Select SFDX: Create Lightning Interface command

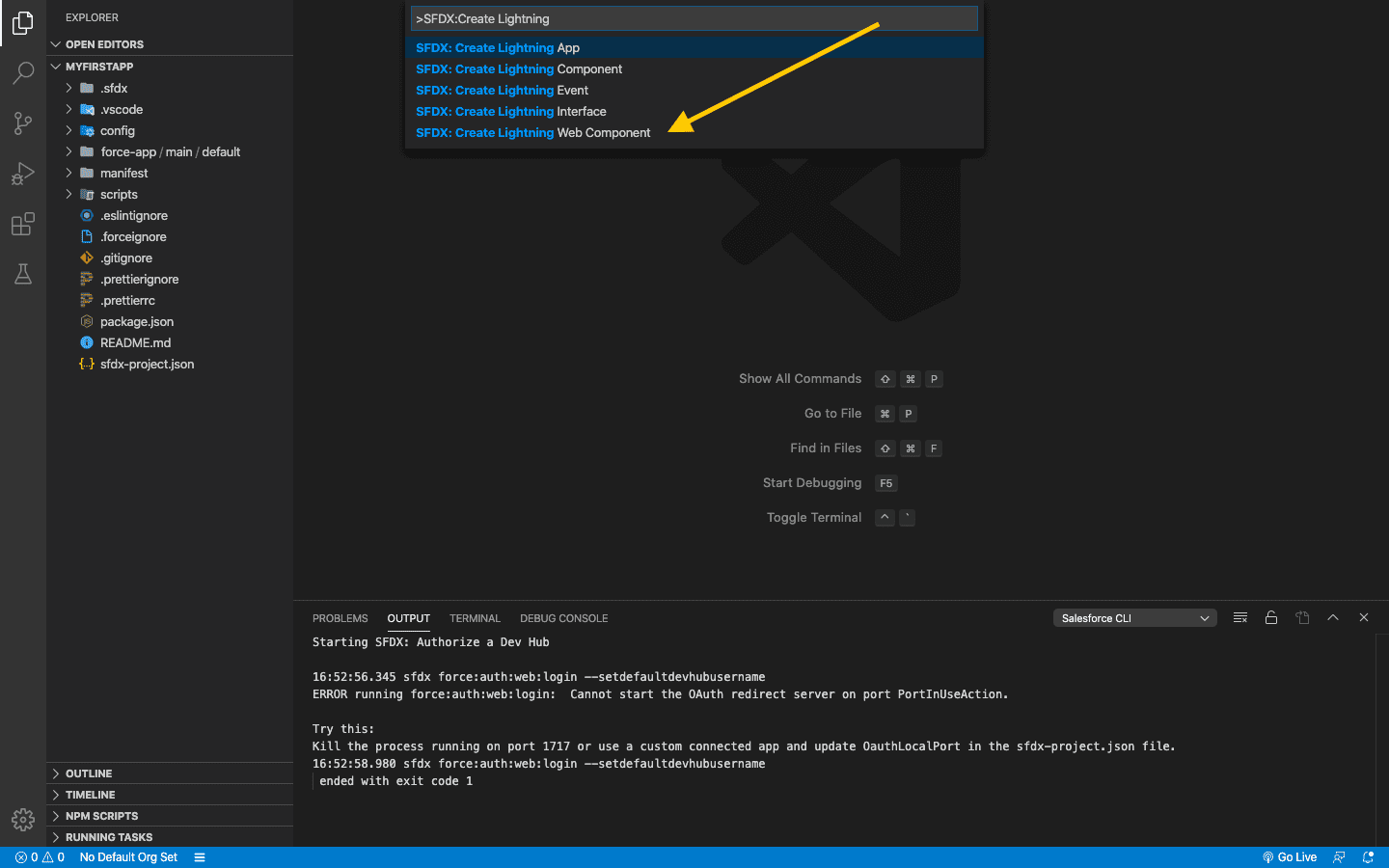coord(694,111)
